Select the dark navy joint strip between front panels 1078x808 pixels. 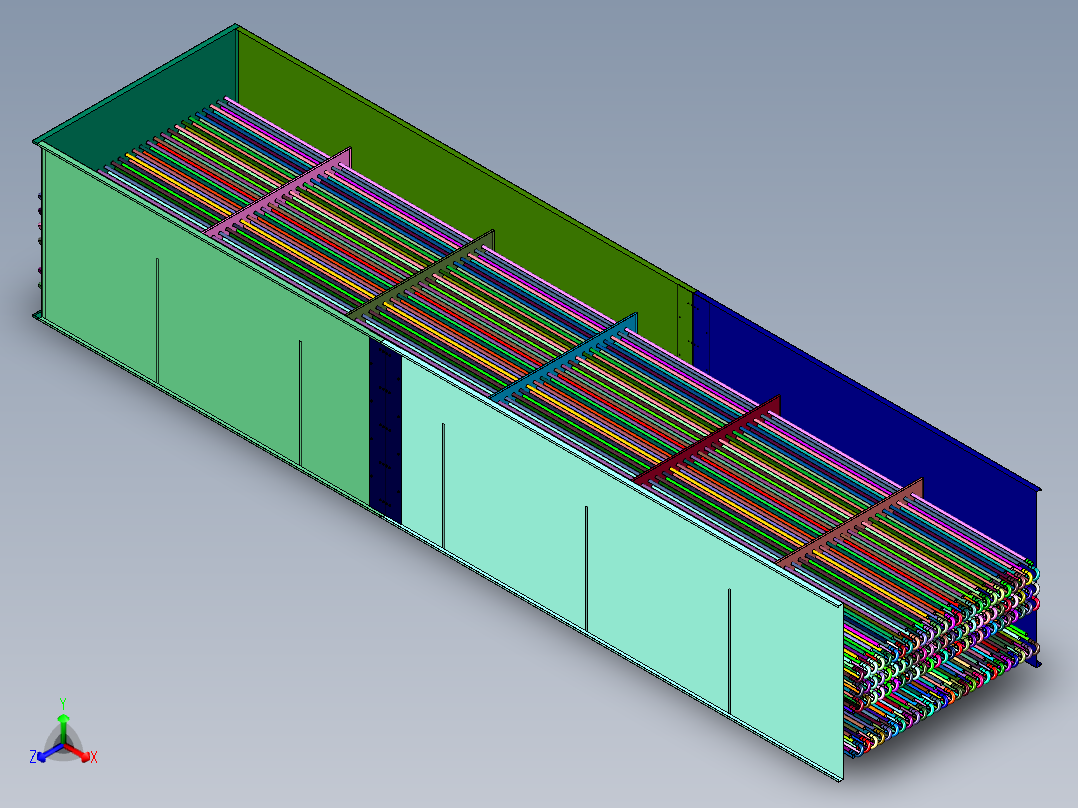(x=385, y=430)
